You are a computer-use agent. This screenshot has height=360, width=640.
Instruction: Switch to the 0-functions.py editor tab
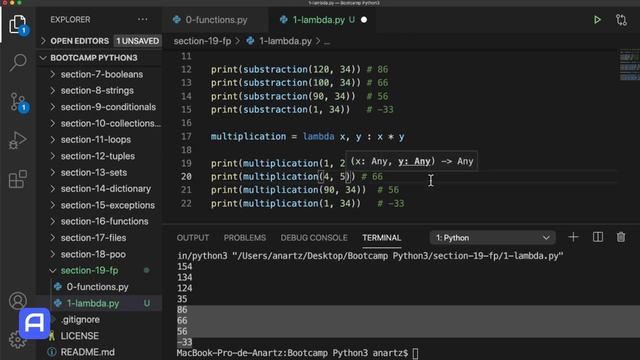216,20
